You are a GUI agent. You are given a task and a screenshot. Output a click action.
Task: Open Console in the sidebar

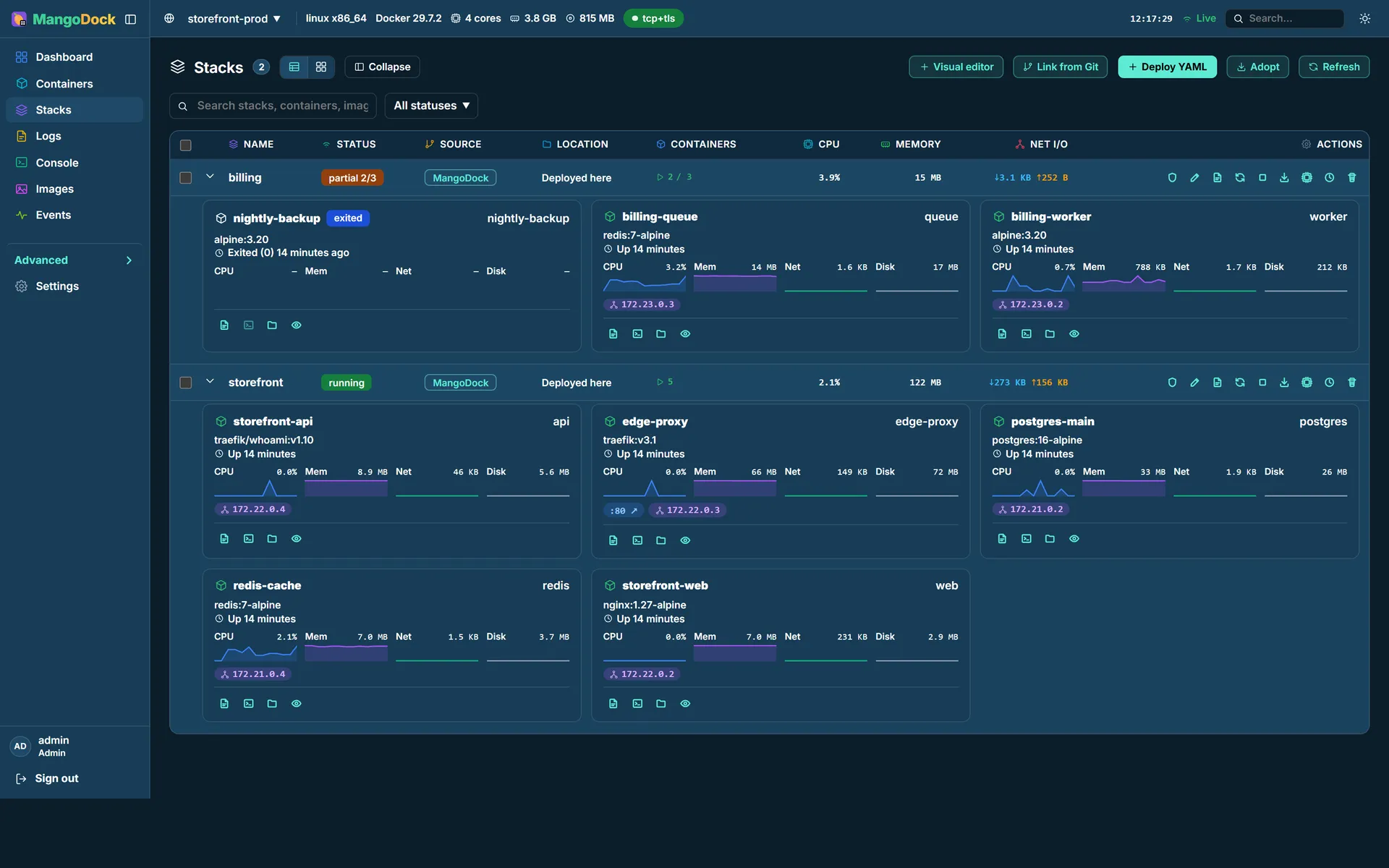tap(74, 163)
